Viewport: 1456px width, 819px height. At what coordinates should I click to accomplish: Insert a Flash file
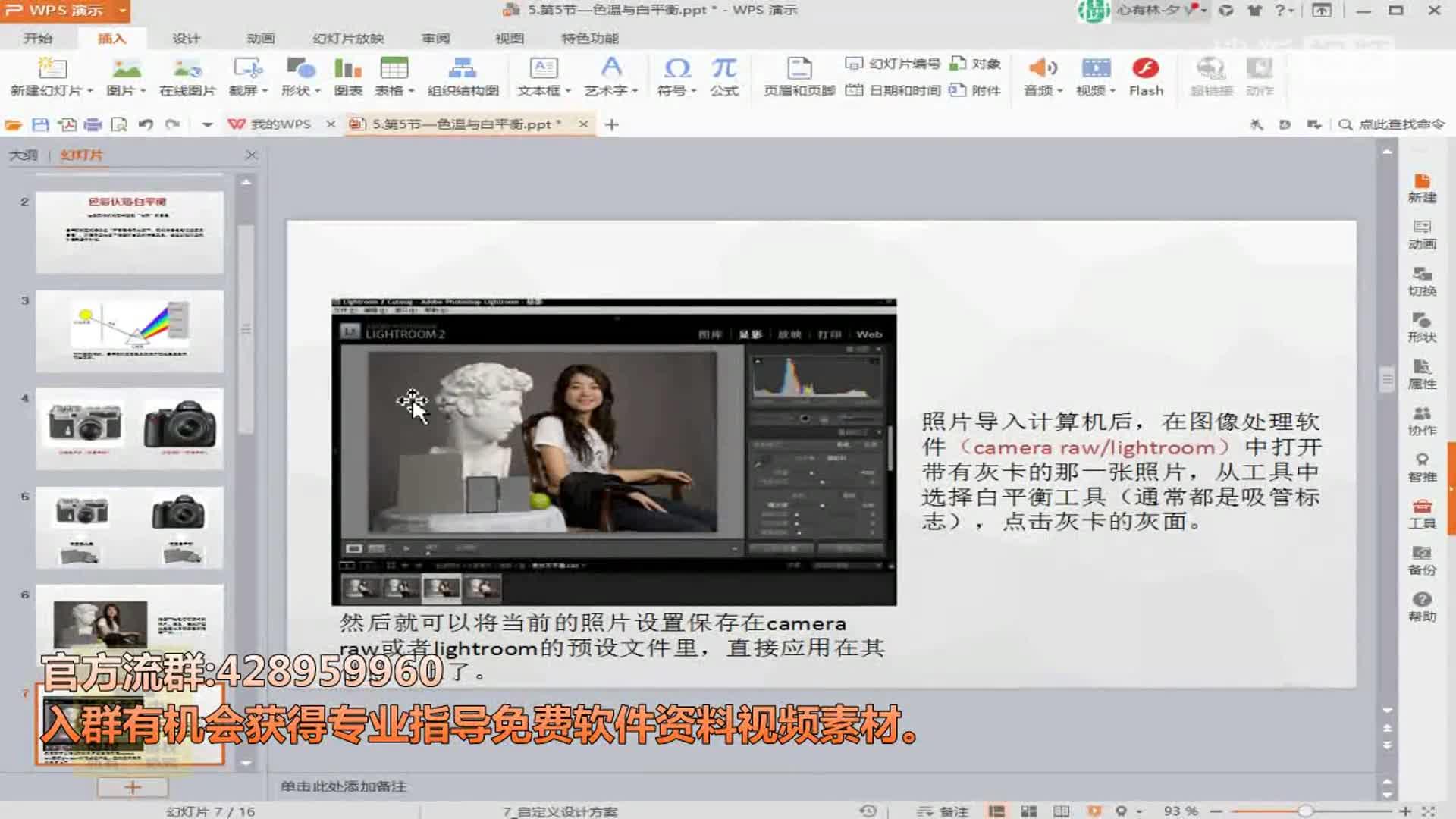[x=1145, y=76]
